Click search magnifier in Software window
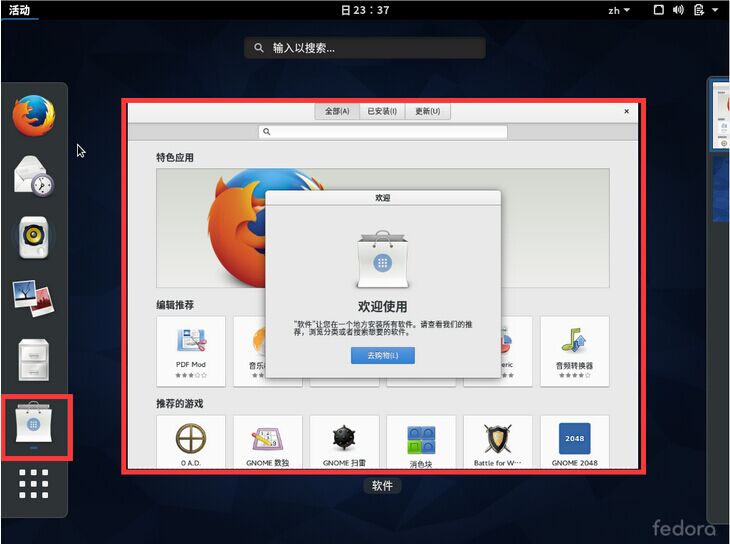 click(x=267, y=132)
